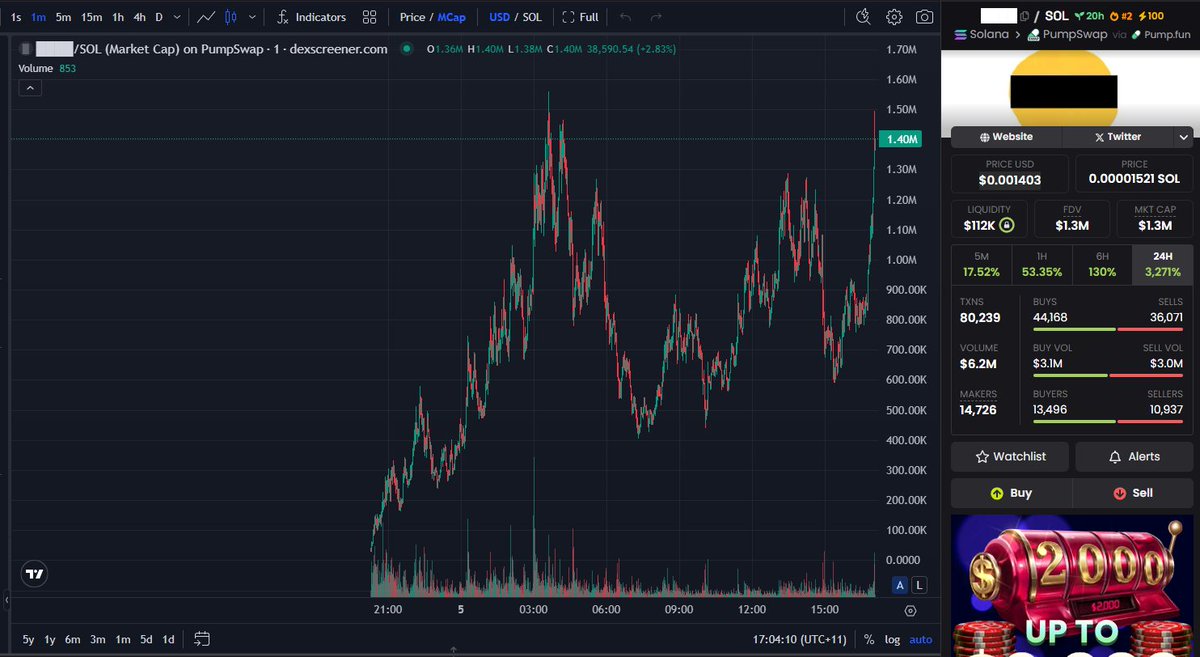Expand the timeframe interval dropdown

(178, 17)
